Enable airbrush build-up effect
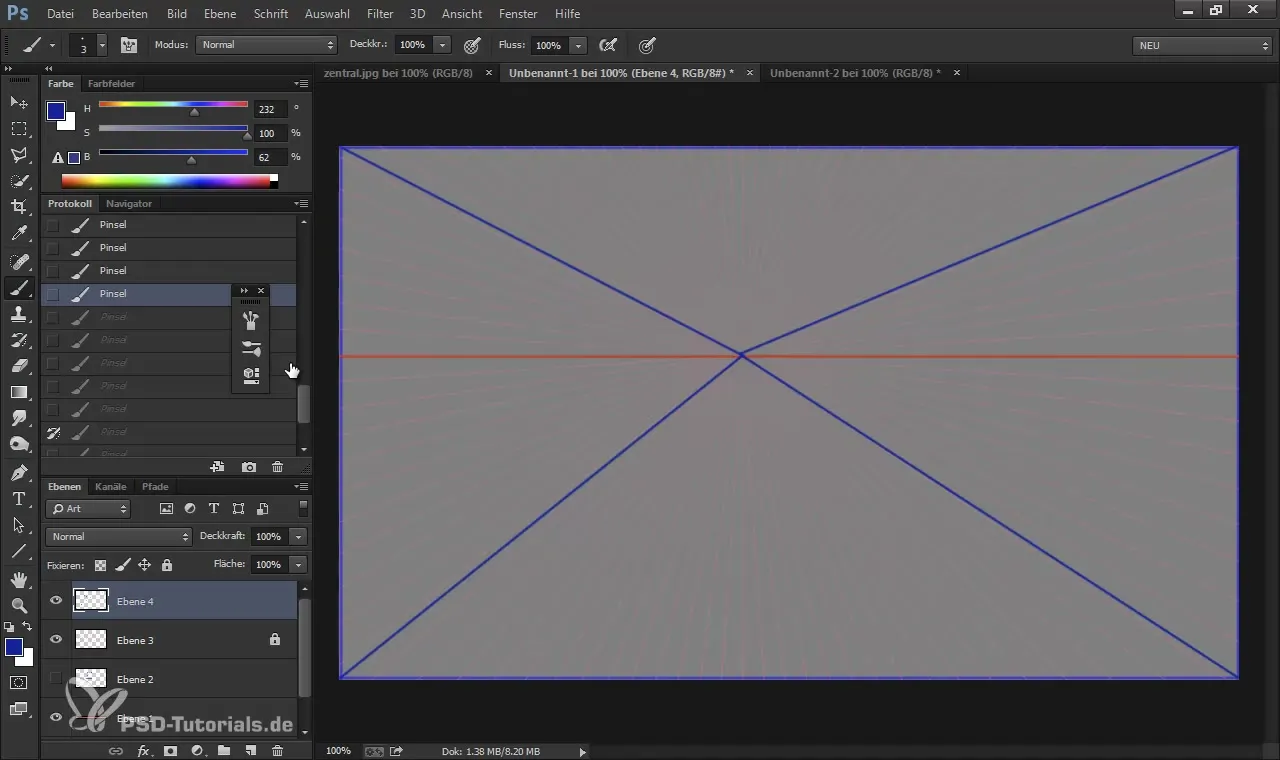1280x760 pixels. (x=606, y=45)
